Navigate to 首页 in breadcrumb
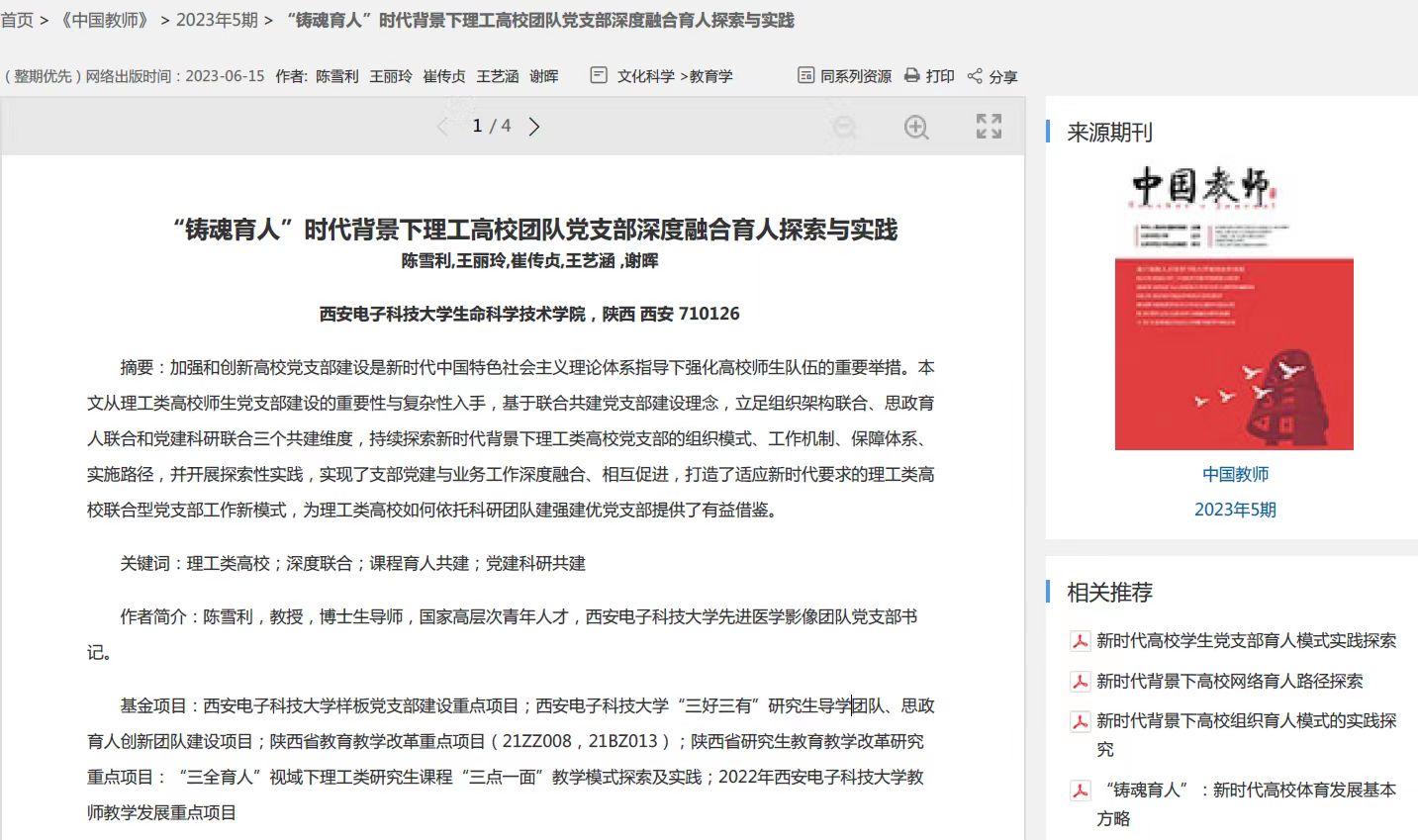The height and width of the screenshot is (840, 1418). pos(17,20)
